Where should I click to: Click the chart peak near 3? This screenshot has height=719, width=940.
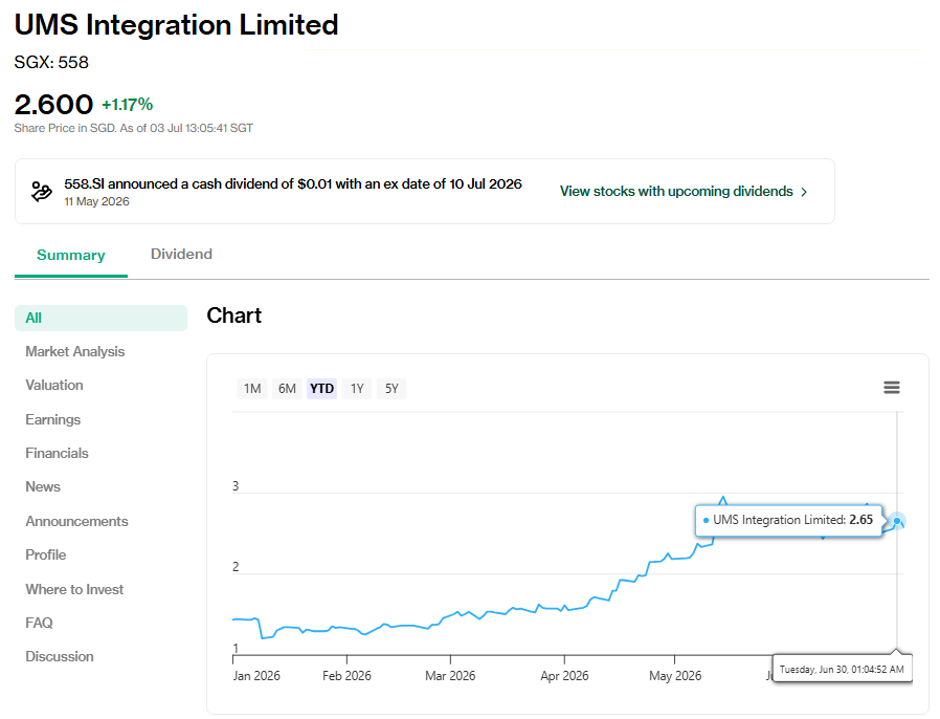coord(723,498)
